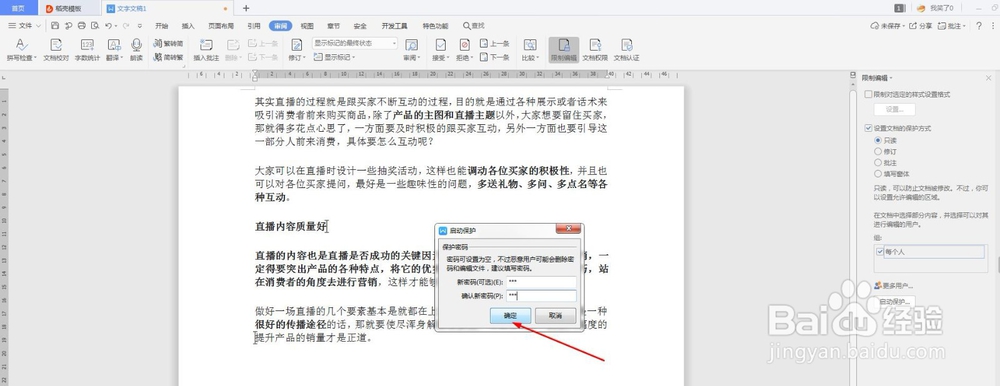1000x386 pixels.
Task: Click the print preview icon
Action: (95, 26)
